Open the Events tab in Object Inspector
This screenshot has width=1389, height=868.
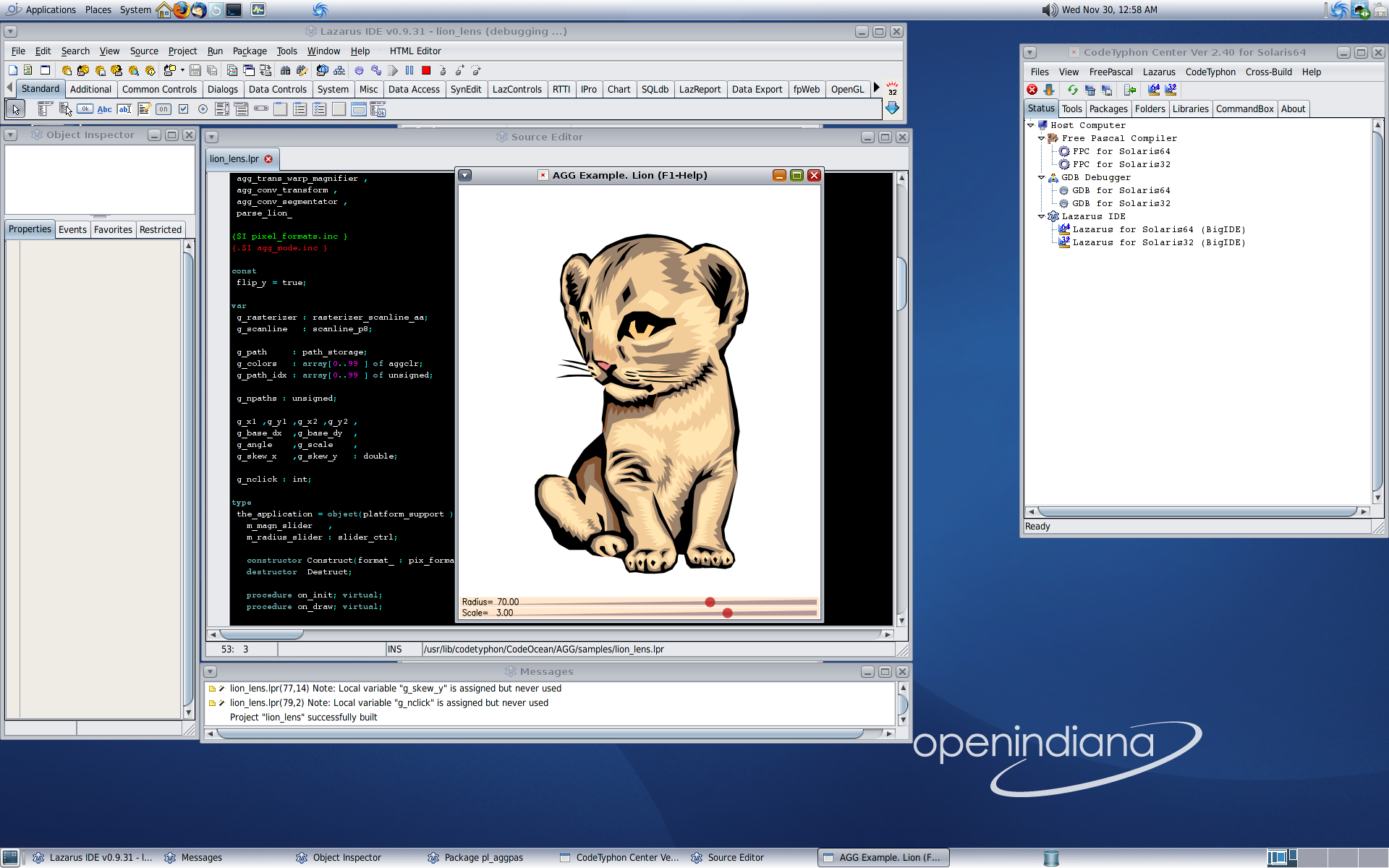point(72,229)
